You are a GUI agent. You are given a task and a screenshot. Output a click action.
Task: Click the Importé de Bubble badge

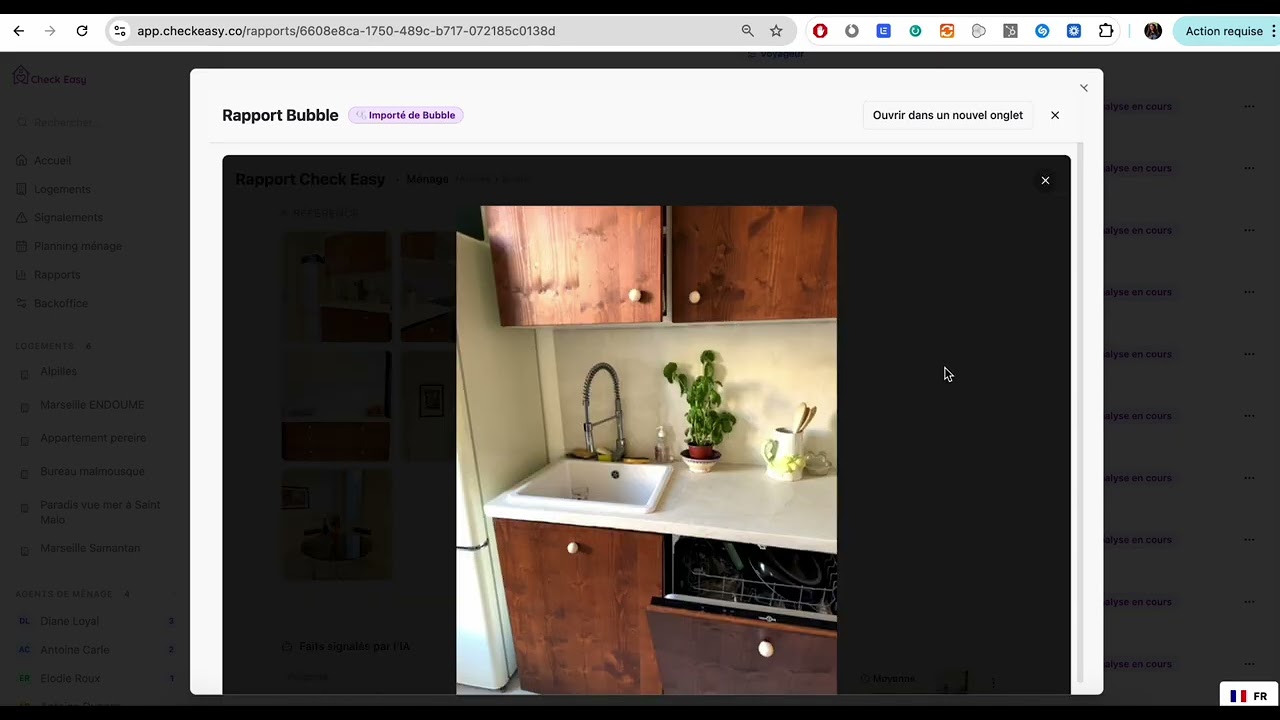(406, 115)
